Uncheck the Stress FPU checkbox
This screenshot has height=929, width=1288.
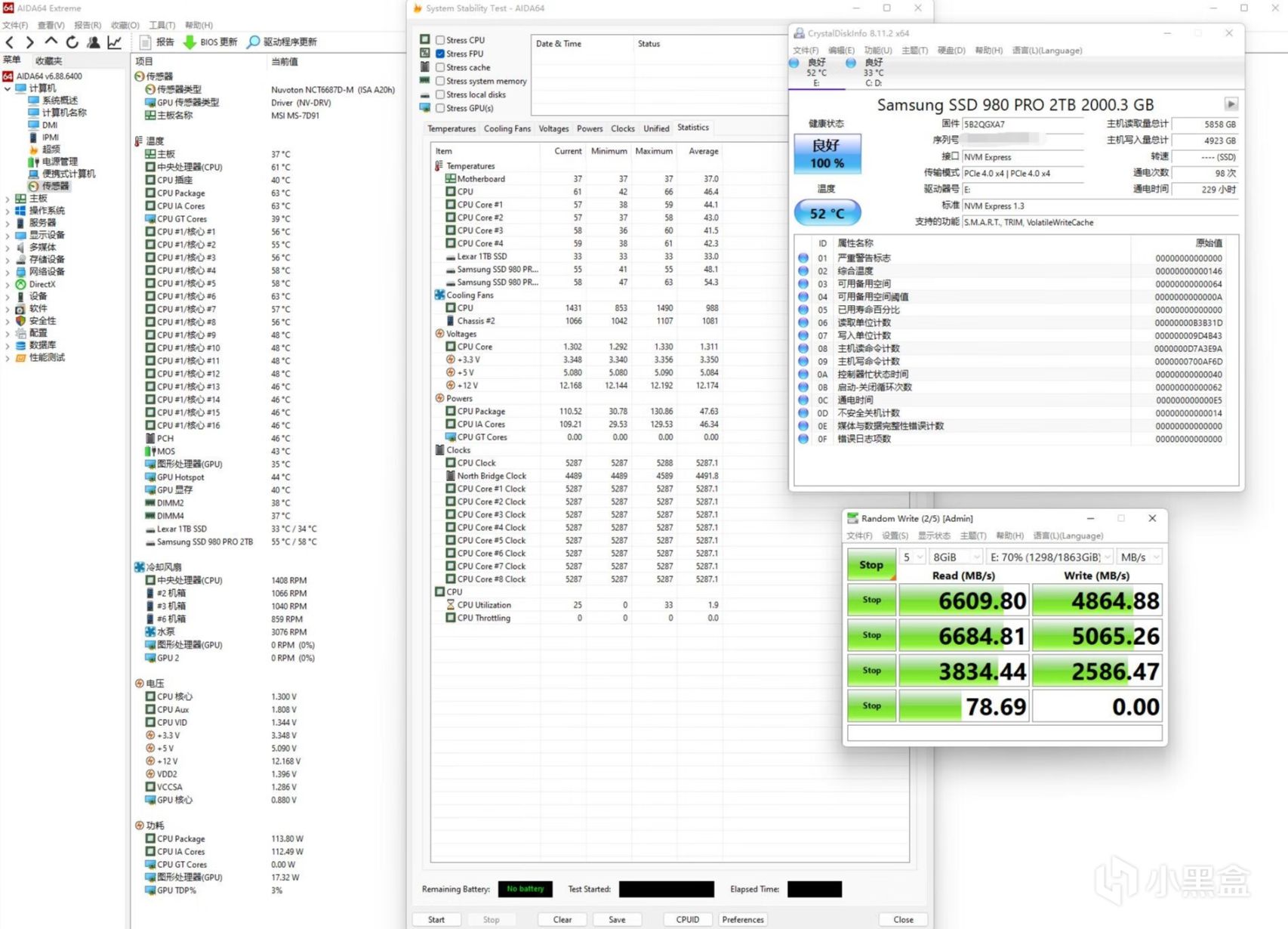coord(440,54)
